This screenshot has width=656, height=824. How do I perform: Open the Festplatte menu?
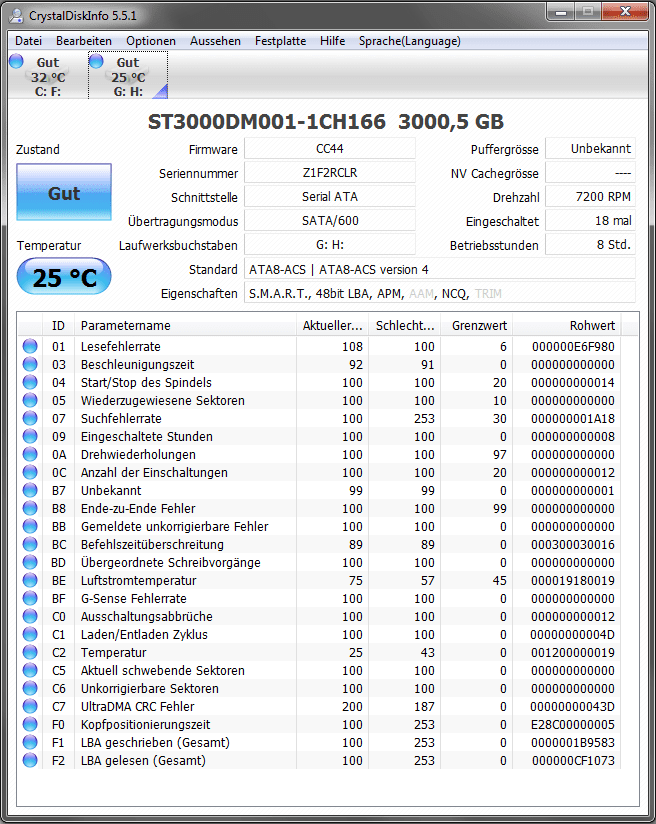[x=280, y=41]
